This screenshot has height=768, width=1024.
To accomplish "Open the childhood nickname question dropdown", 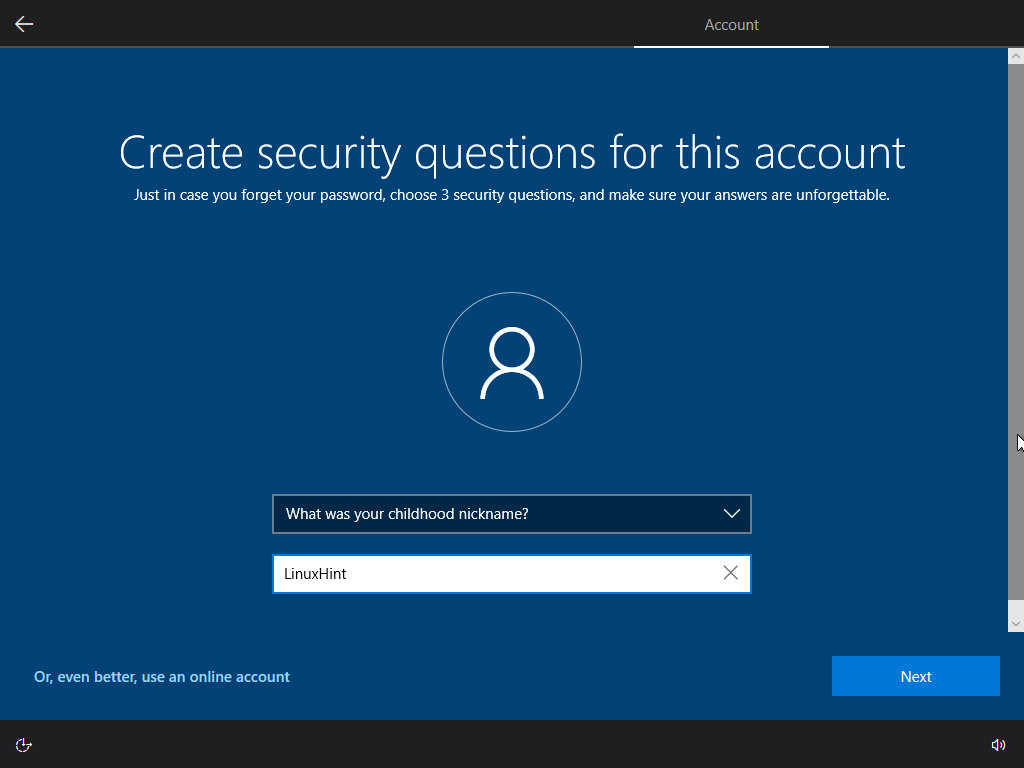I will point(512,514).
